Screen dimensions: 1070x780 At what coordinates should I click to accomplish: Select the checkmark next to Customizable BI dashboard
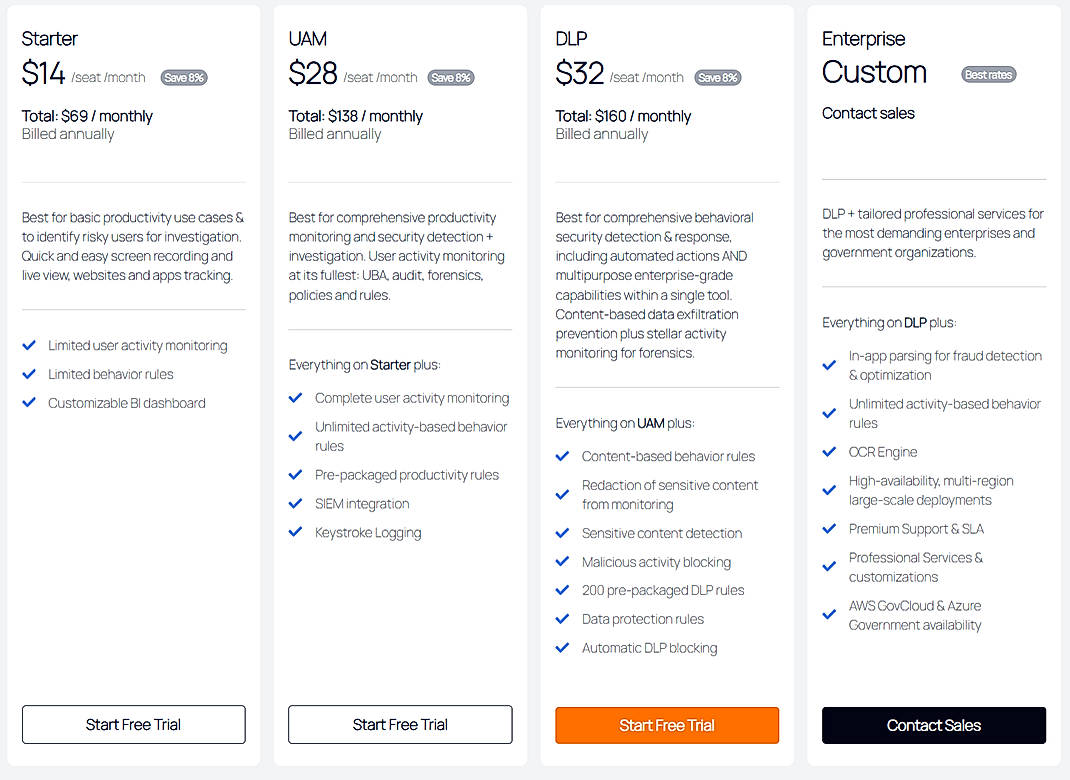(30, 403)
